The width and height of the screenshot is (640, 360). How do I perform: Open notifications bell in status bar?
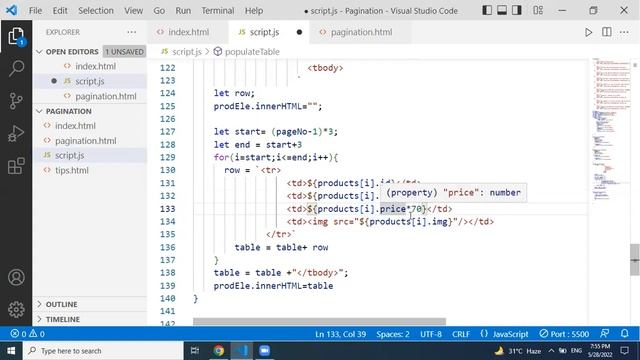(x=624, y=334)
